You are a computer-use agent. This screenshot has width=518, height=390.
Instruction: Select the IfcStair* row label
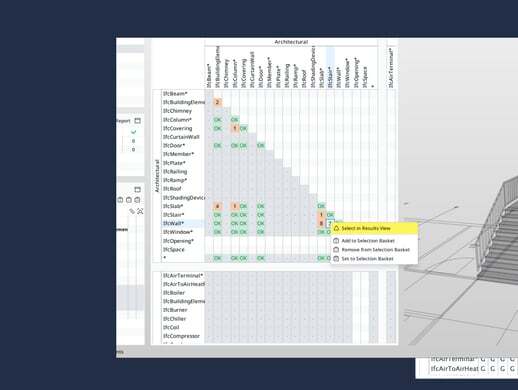pos(174,215)
